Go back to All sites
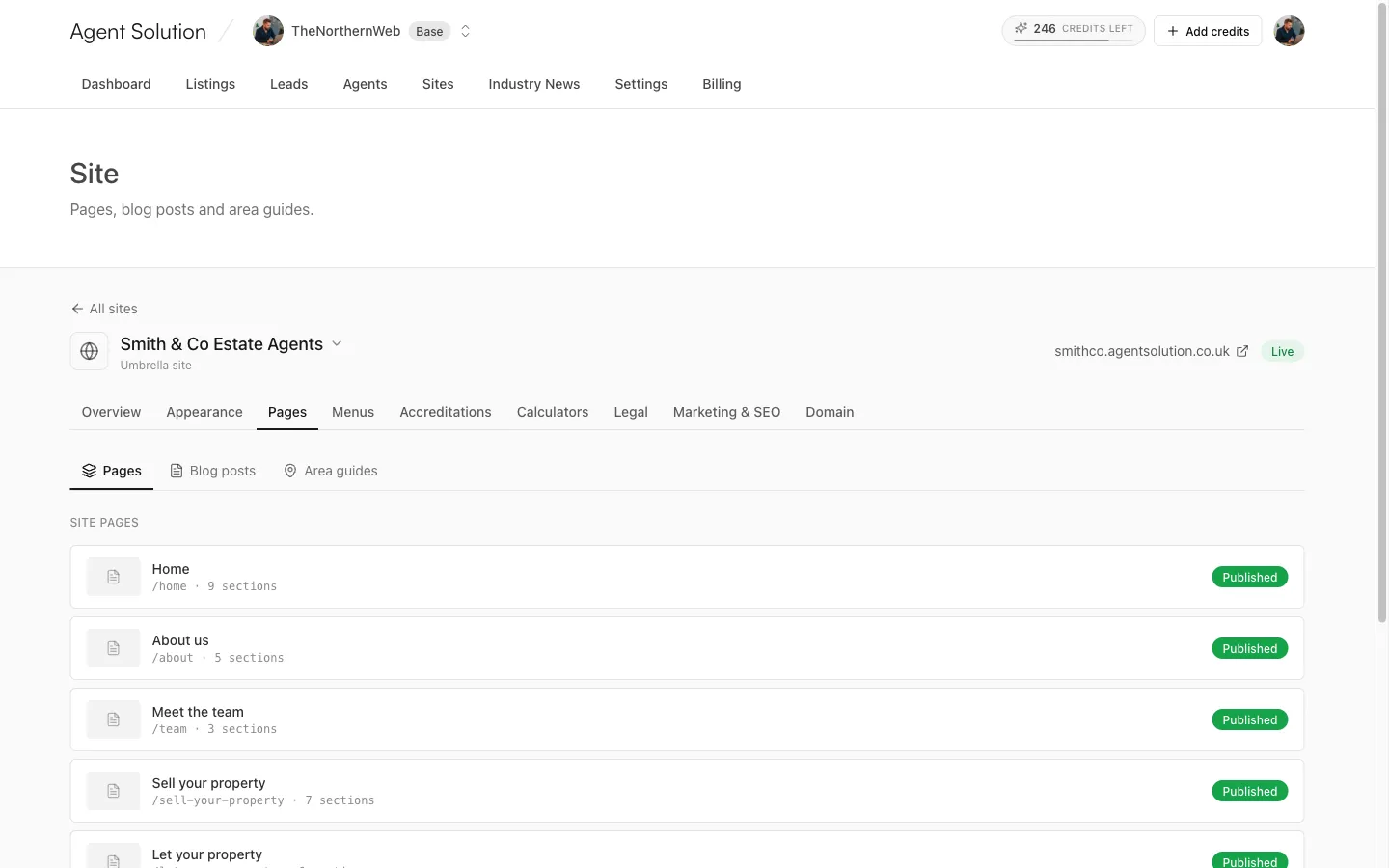1389x868 pixels. pyautogui.click(x=104, y=309)
